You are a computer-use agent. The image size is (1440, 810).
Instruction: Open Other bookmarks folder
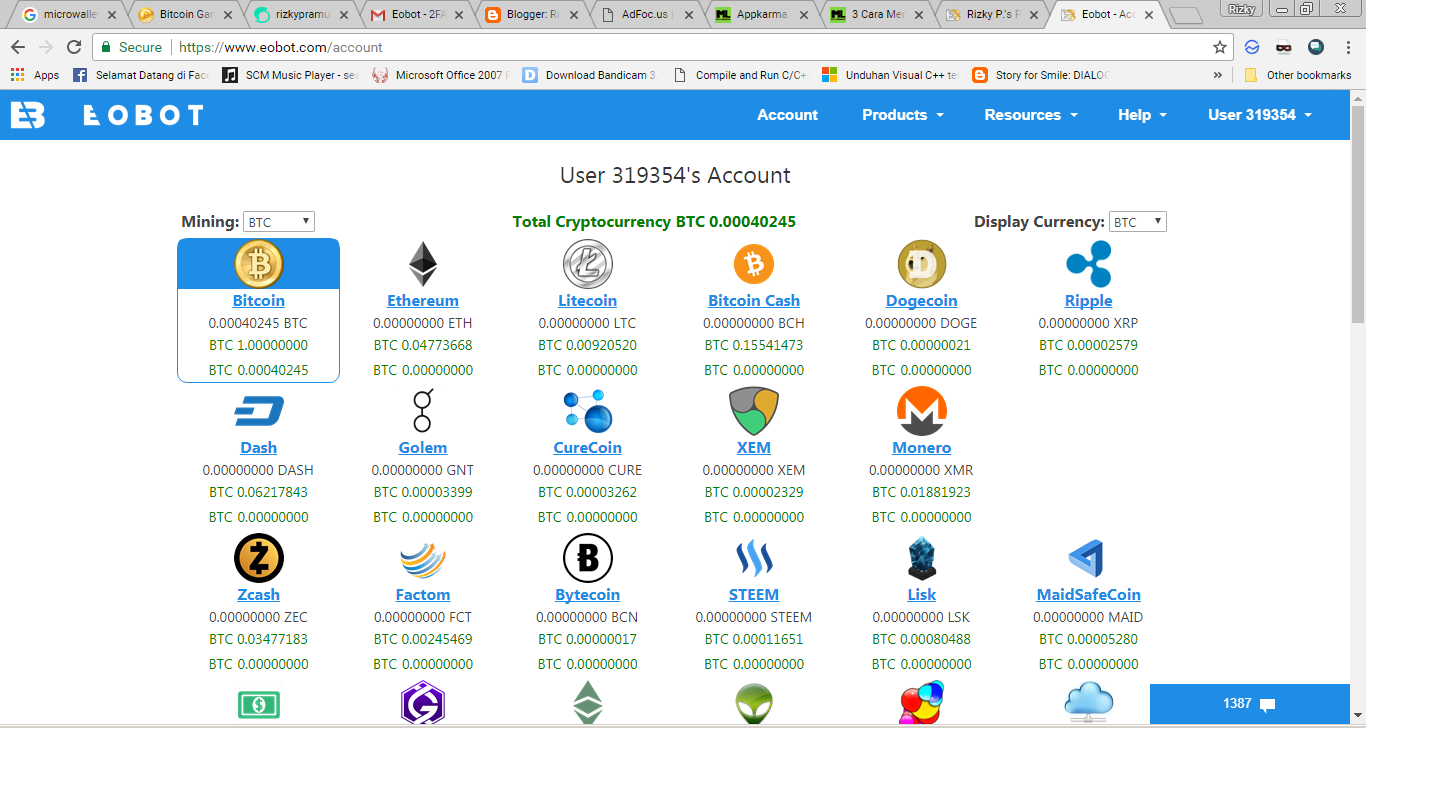pyautogui.click(x=1298, y=75)
